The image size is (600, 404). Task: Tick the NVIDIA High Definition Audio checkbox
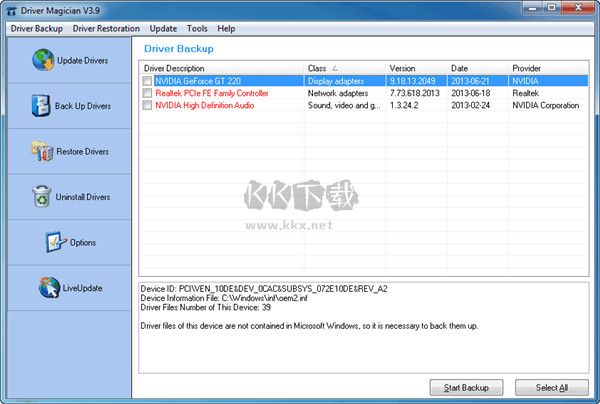(147, 105)
